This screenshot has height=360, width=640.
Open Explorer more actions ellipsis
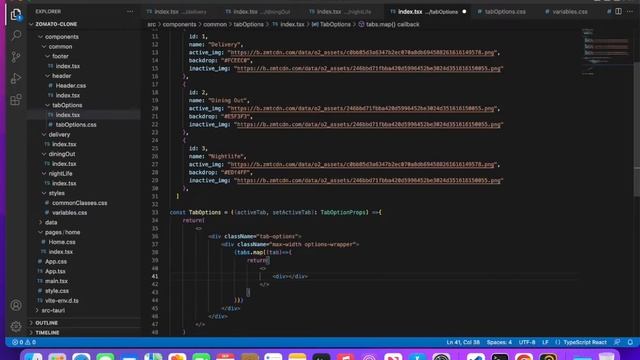pos(130,11)
